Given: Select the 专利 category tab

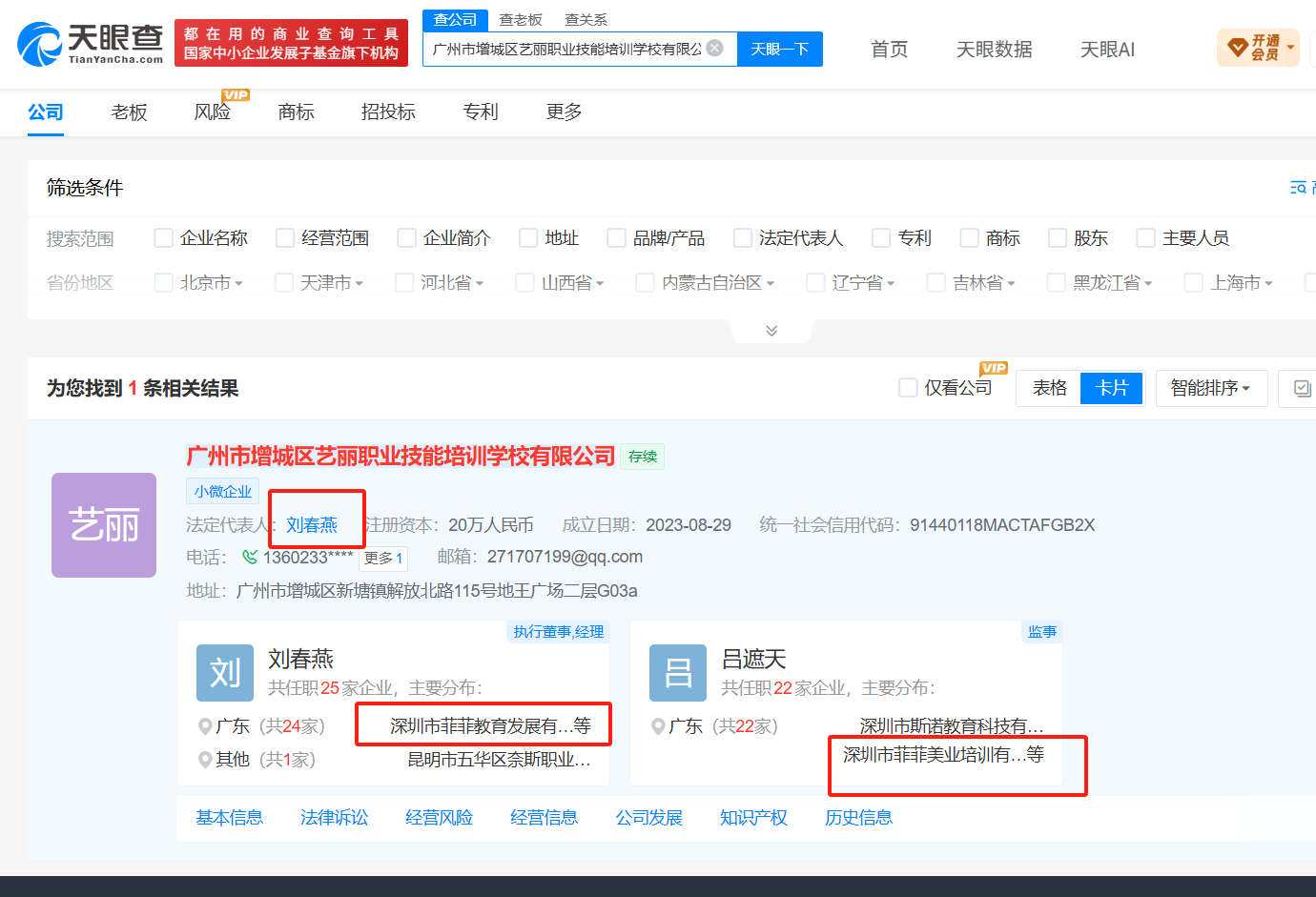Looking at the screenshot, I should (x=481, y=112).
